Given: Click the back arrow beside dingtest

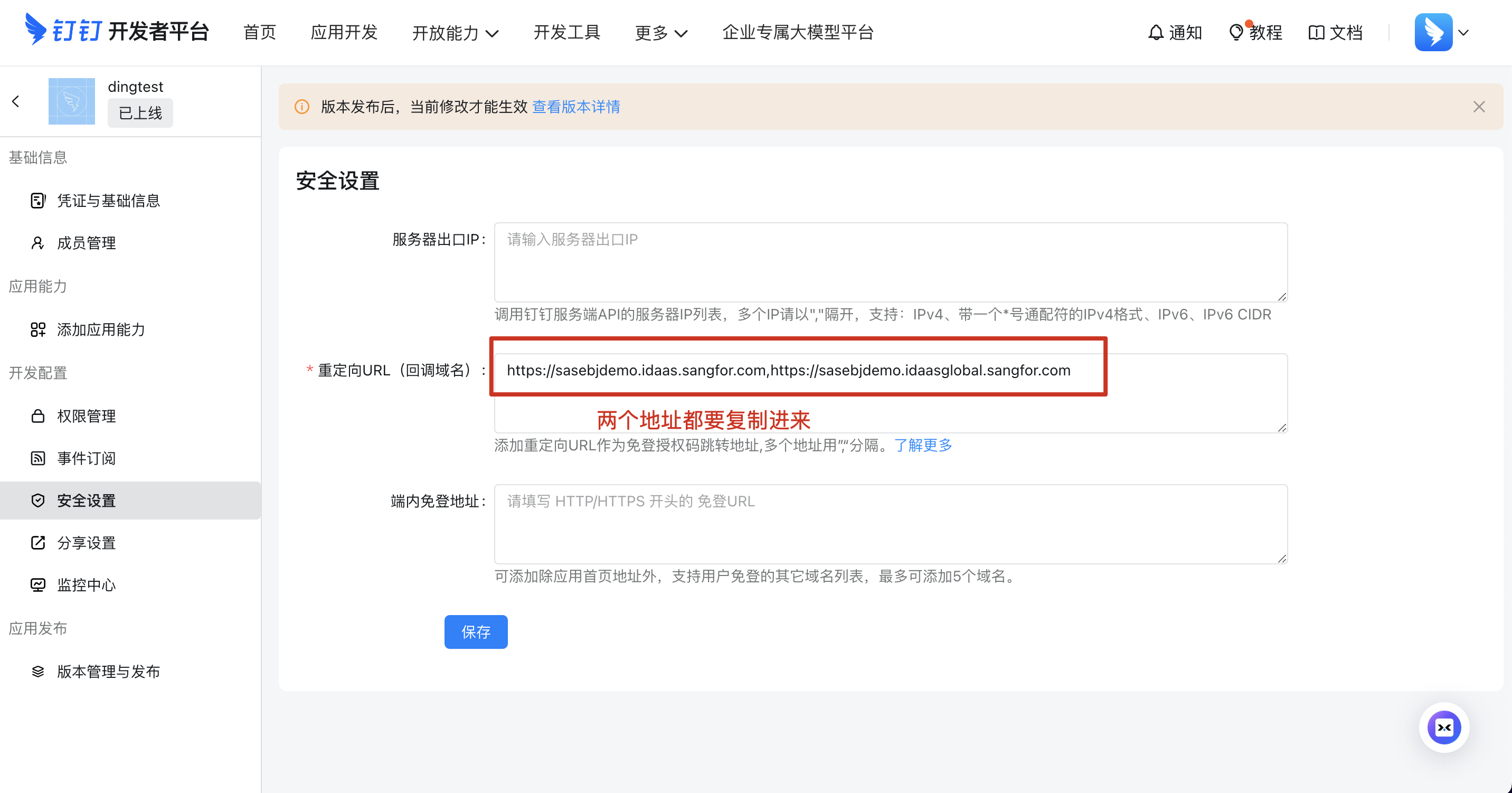Looking at the screenshot, I should click(x=16, y=101).
